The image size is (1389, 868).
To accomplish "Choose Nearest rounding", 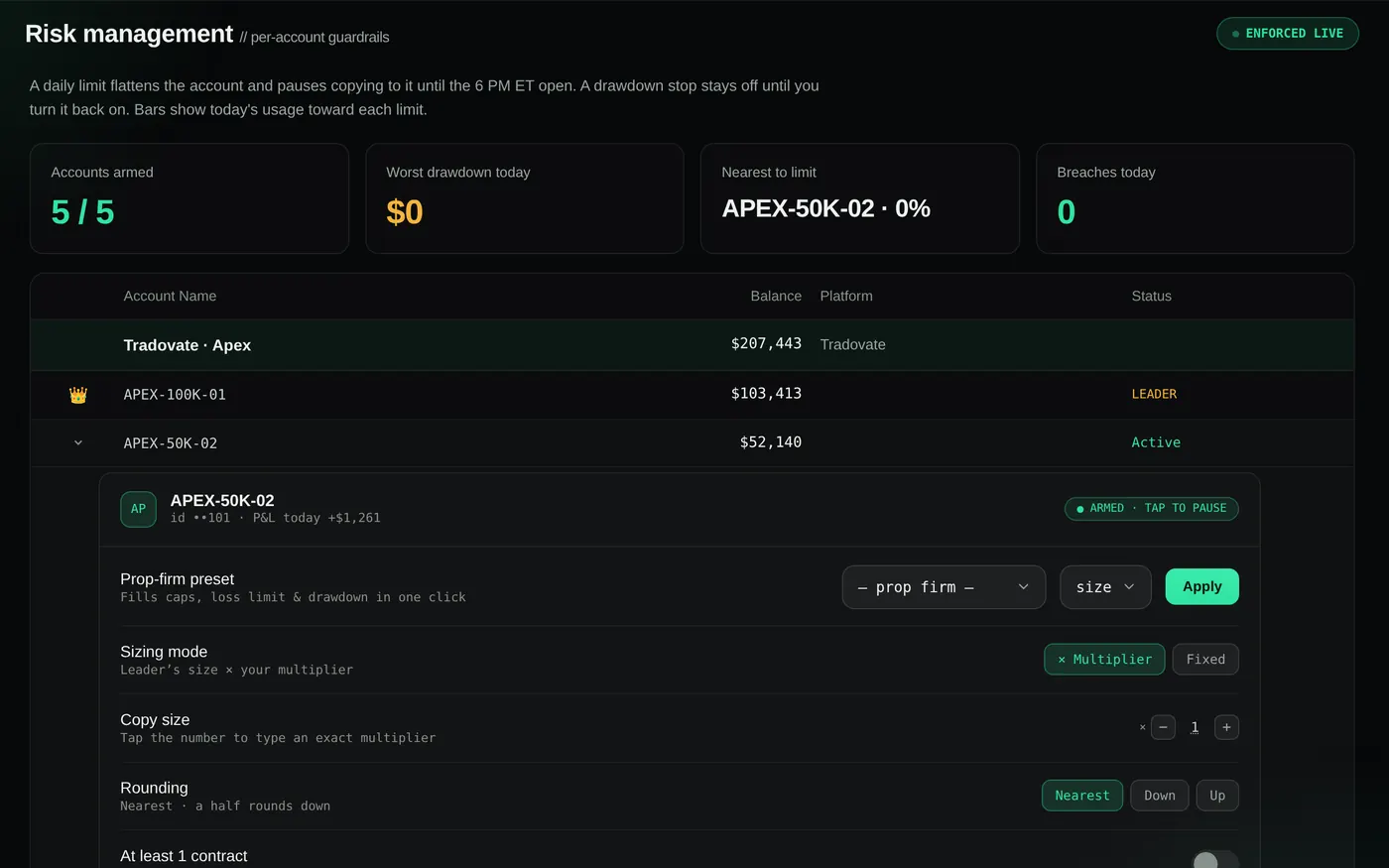I will [x=1082, y=796].
